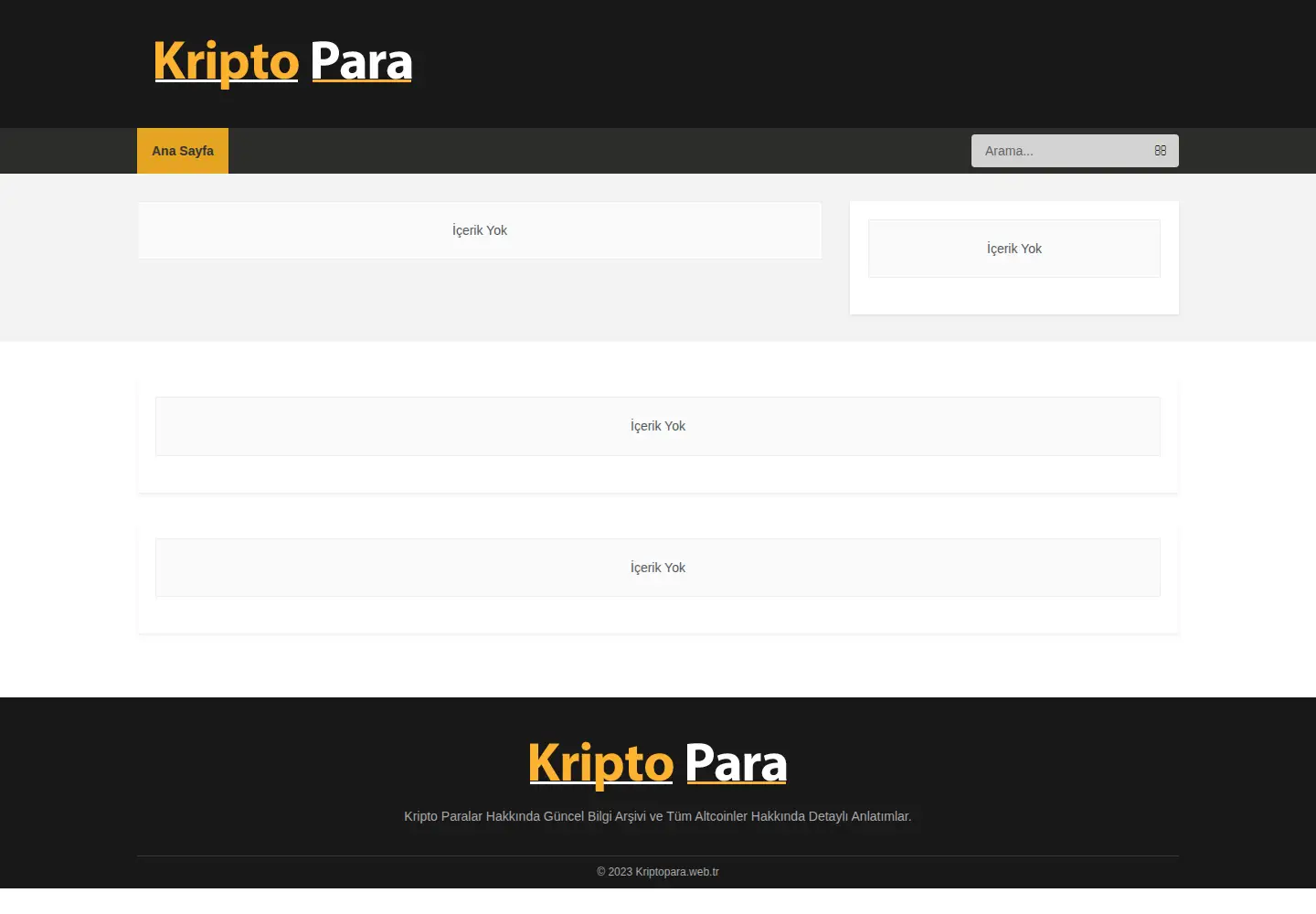Click the search submit icon
Screen dimensions: 1316x914
(1161, 151)
